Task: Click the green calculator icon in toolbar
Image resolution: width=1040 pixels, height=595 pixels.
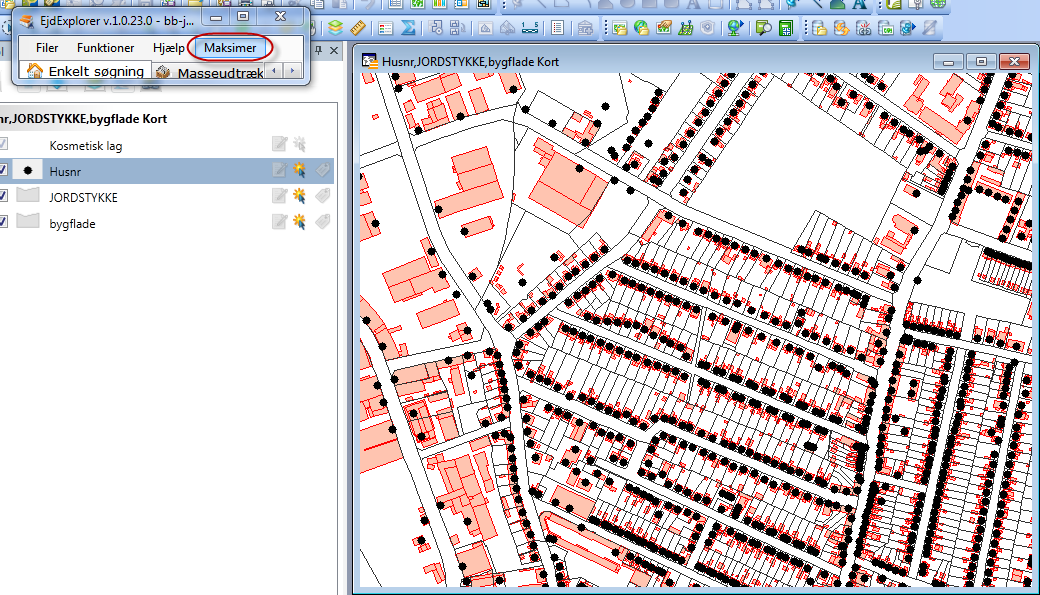Action: pos(786,27)
